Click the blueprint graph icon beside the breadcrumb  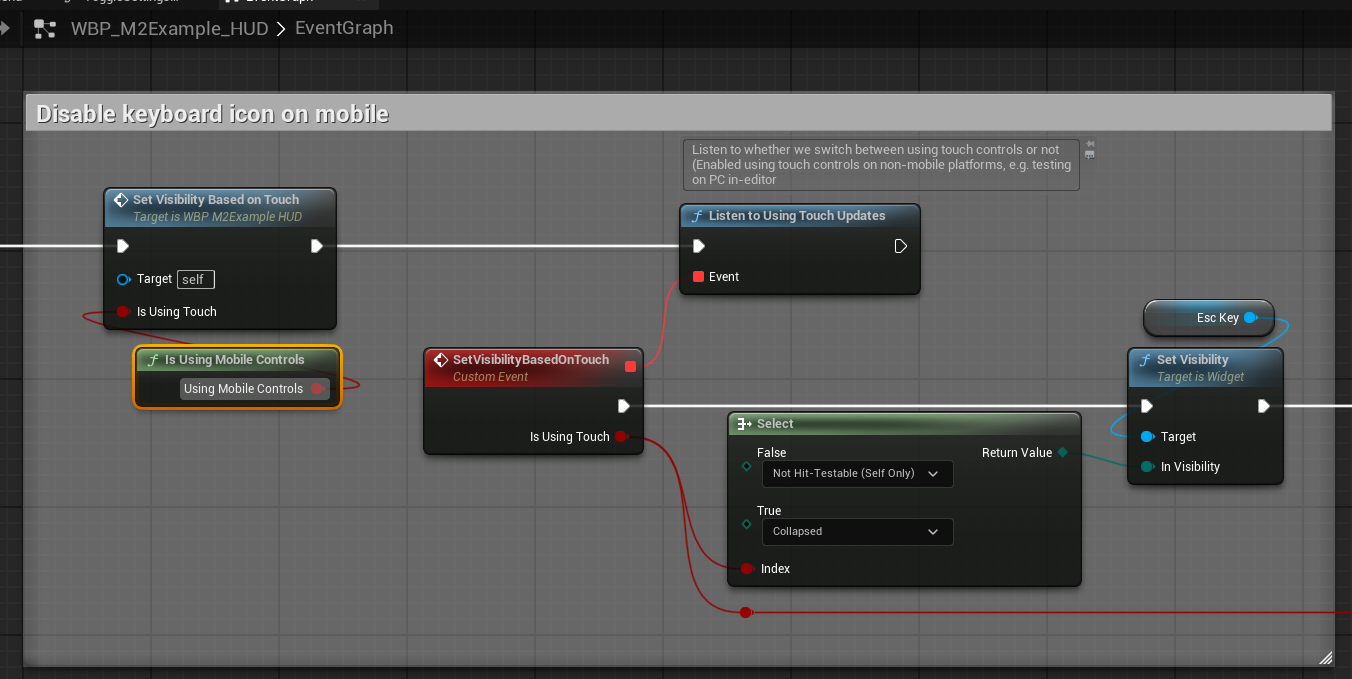pos(45,29)
